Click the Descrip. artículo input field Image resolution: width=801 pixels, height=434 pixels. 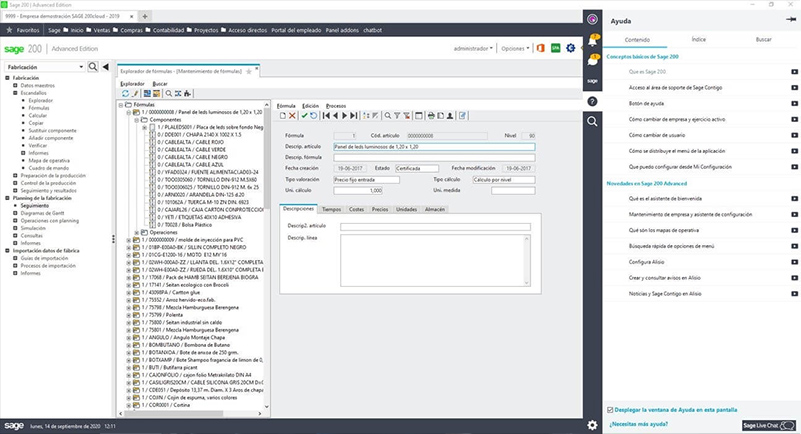pyautogui.click(x=434, y=147)
